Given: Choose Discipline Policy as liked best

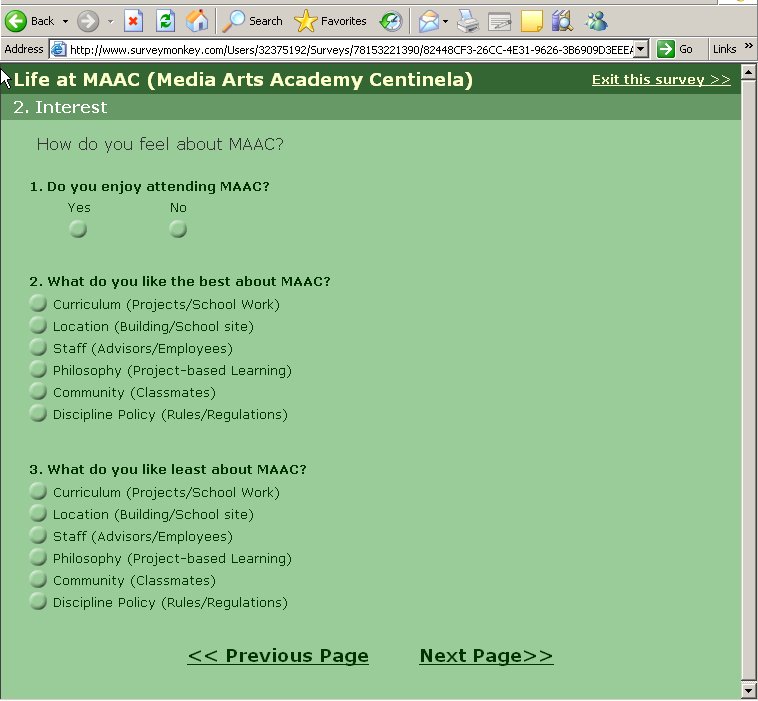Looking at the screenshot, I should click(x=38, y=413).
